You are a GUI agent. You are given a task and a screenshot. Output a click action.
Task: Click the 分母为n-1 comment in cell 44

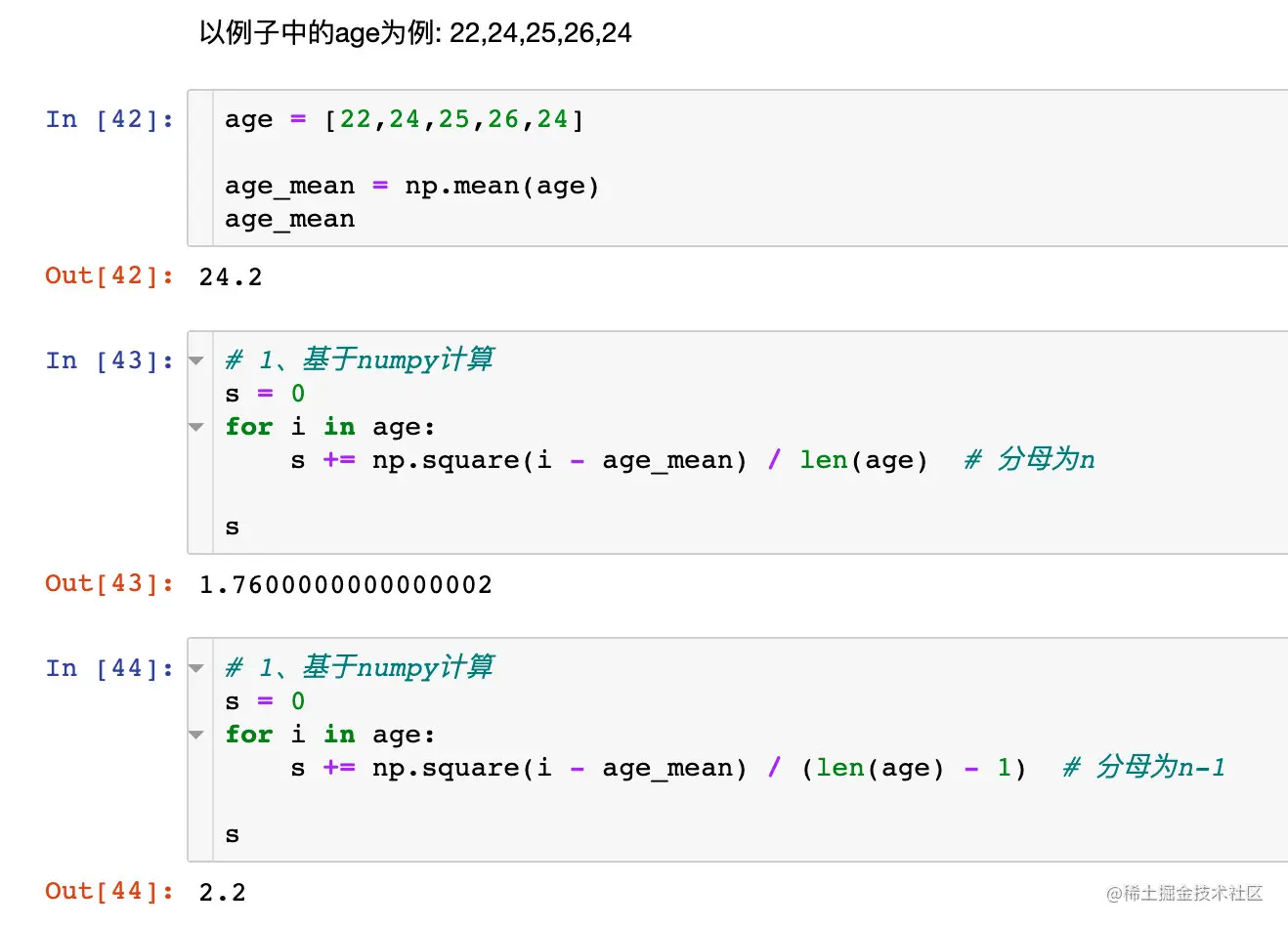tap(1144, 767)
